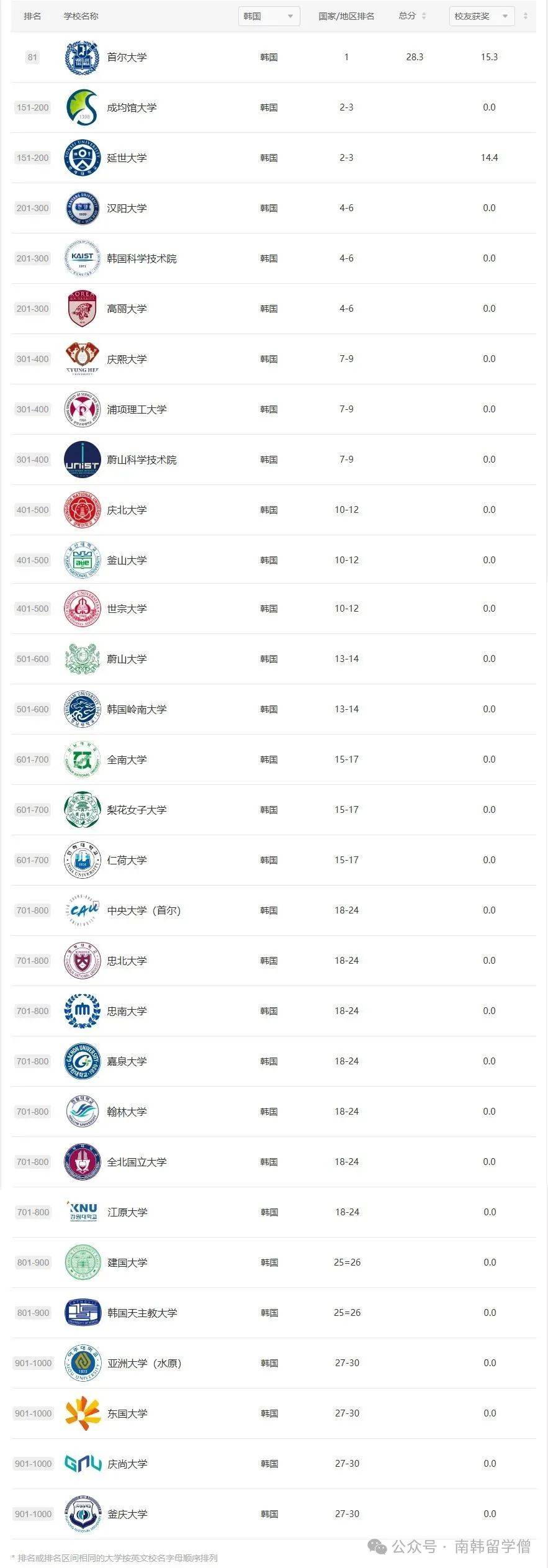
Task: Open the 校友获奖 indicator dropdown
Action: (x=481, y=16)
